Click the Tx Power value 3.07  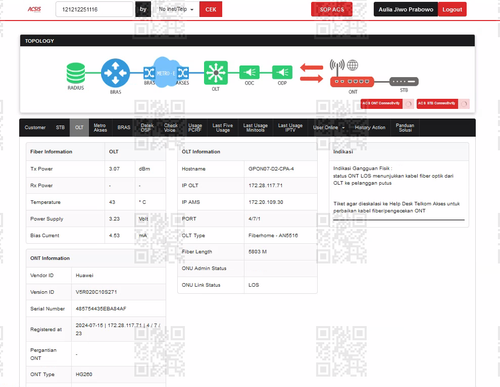click(114, 169)
